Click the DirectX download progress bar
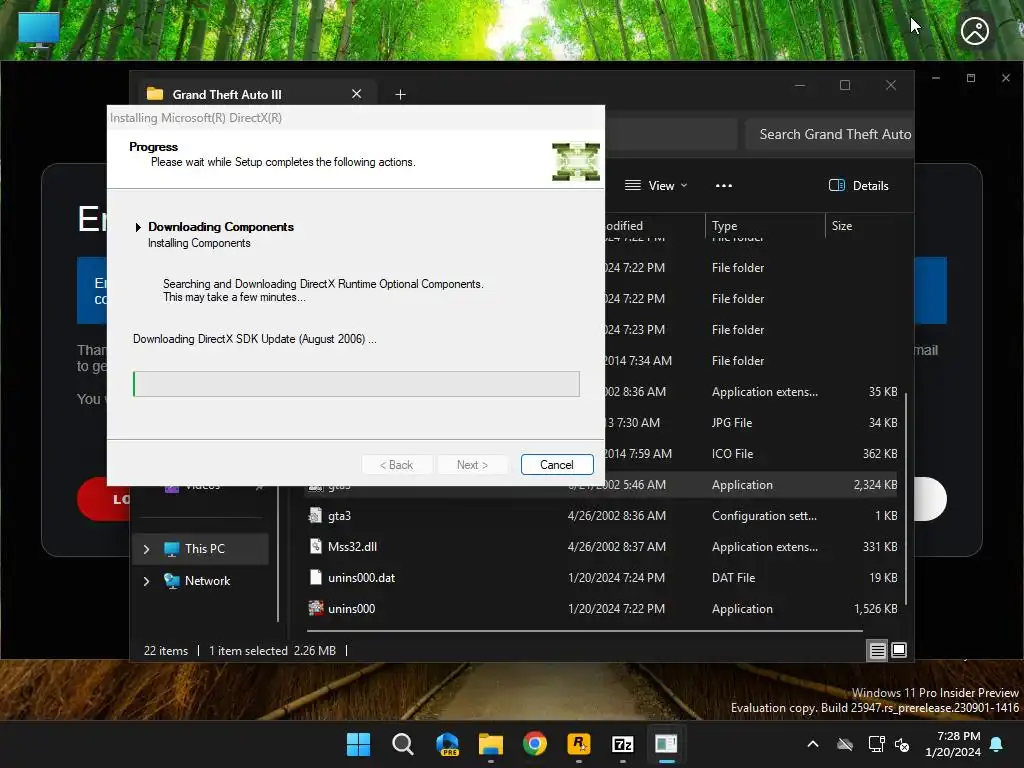 [x=356, y=384]
